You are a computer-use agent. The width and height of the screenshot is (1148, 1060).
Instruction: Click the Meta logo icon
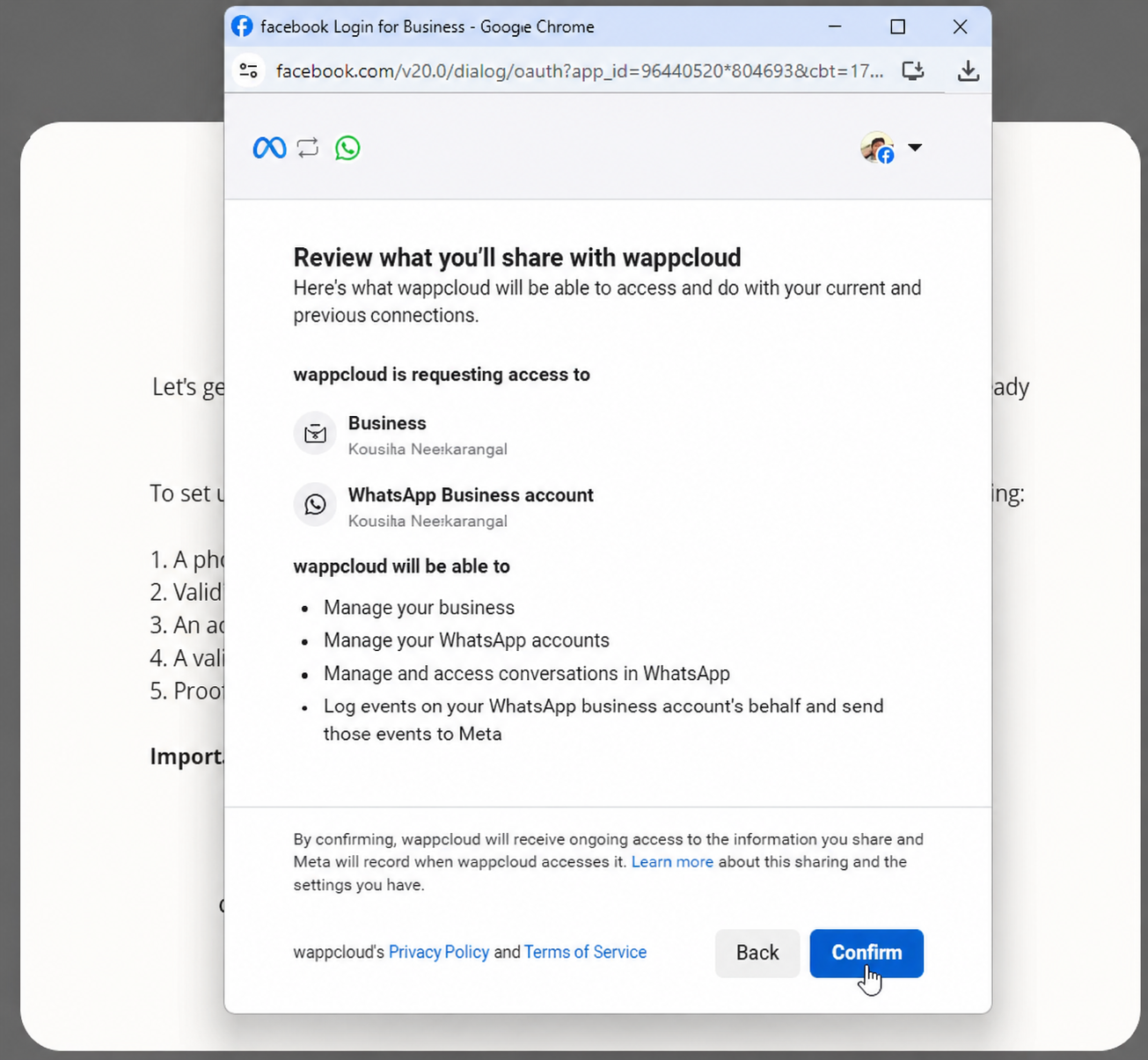[269, 148]
